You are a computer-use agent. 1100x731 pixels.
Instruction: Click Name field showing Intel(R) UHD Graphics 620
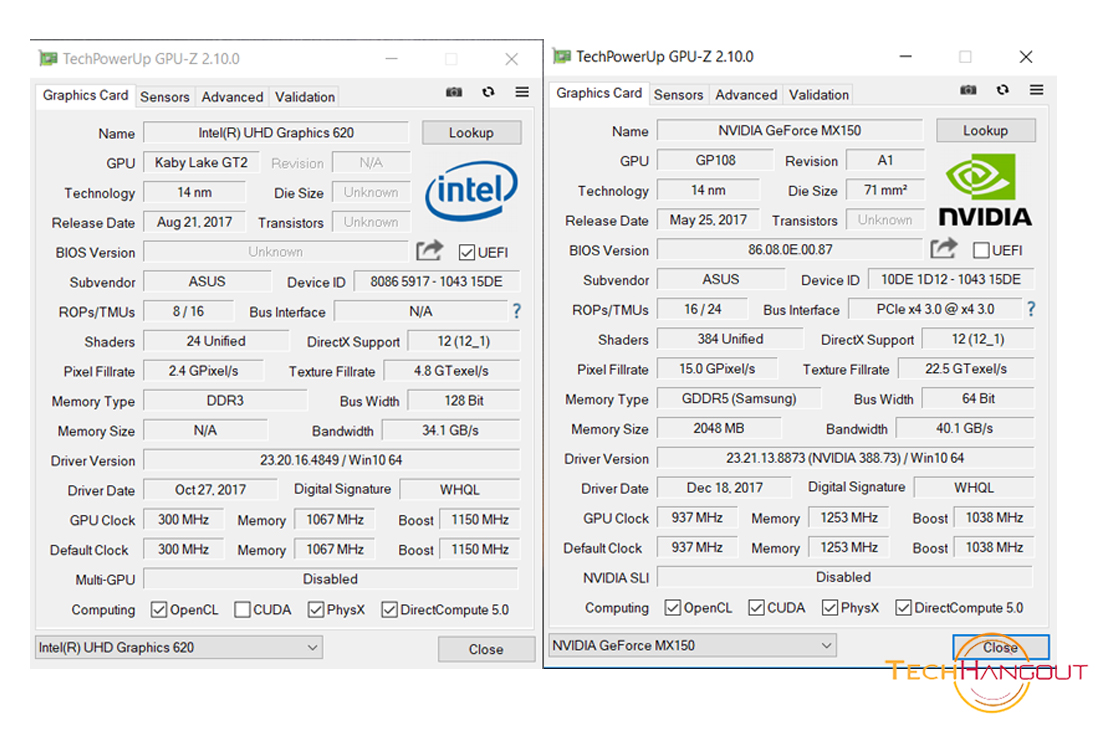click(276, 133)
